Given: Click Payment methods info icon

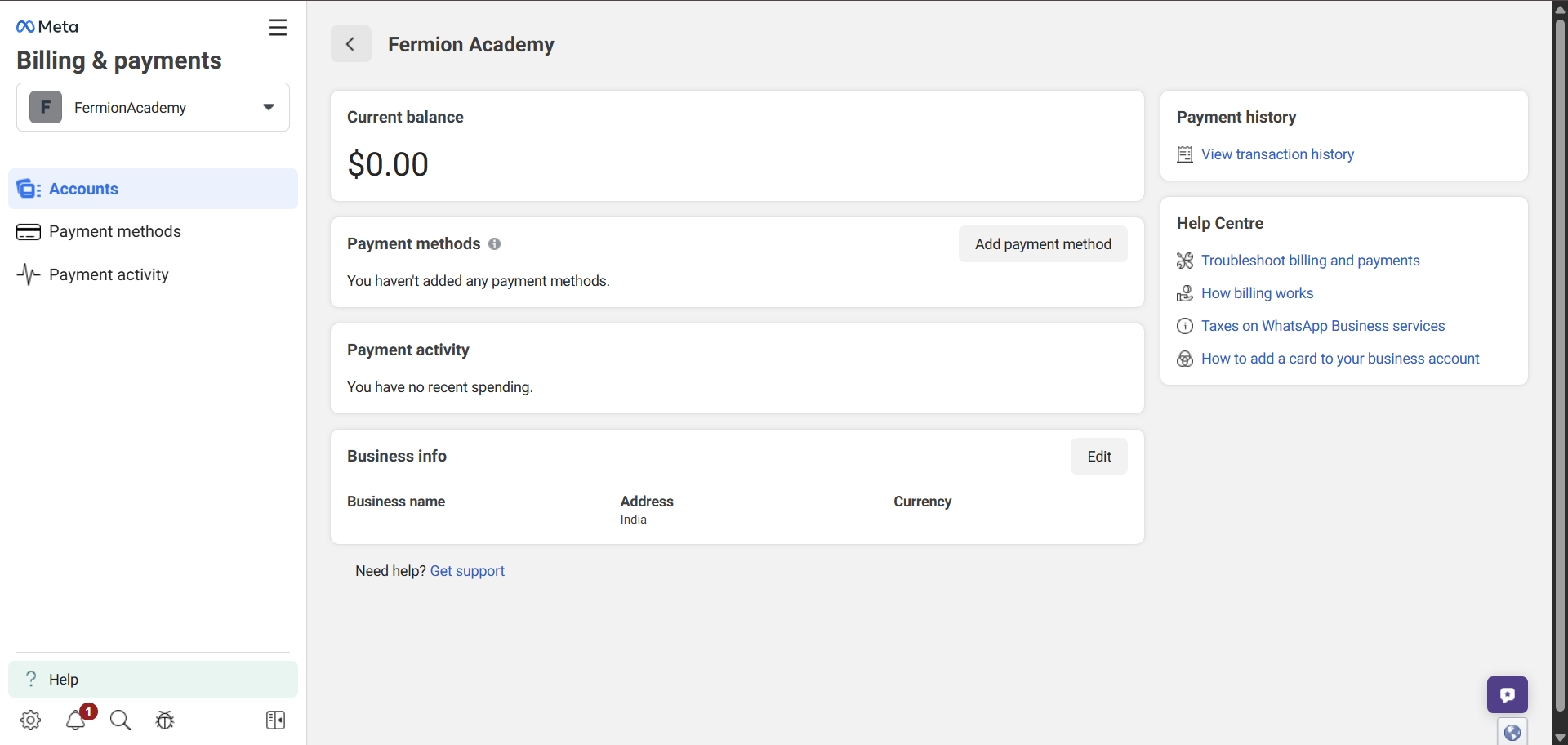Looking at the screenshot, I should click(x=494, y=243).
